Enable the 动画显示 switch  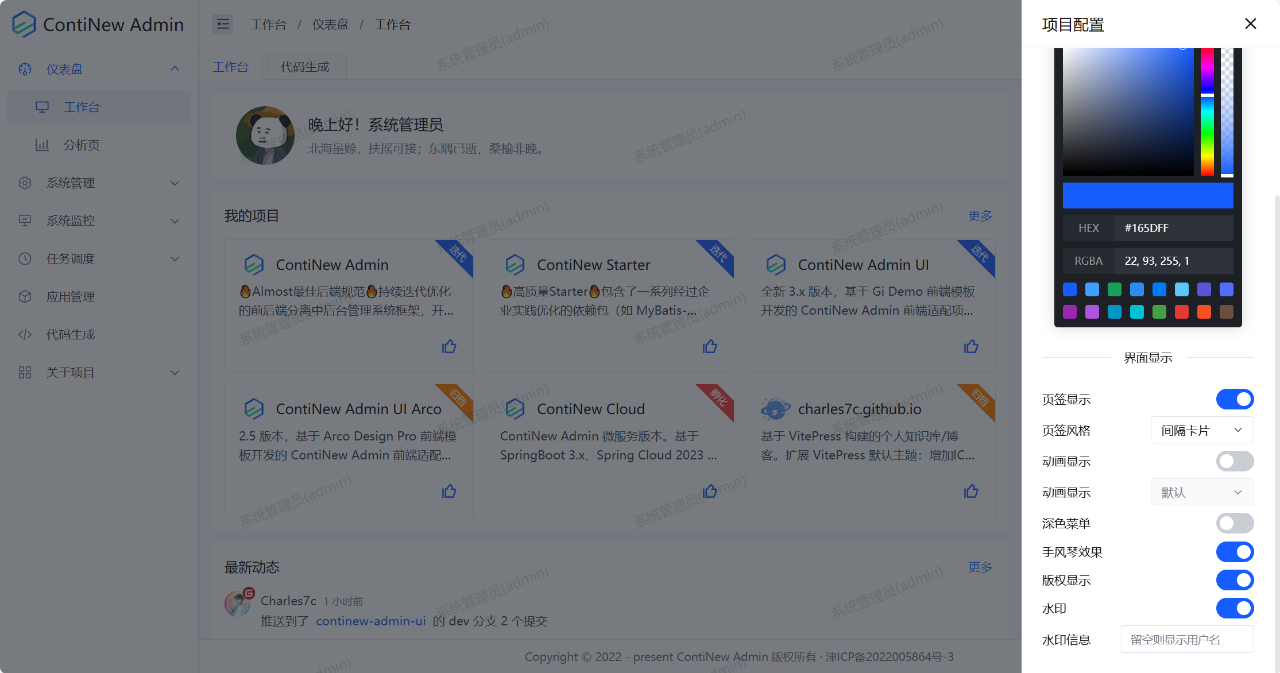1235,462
